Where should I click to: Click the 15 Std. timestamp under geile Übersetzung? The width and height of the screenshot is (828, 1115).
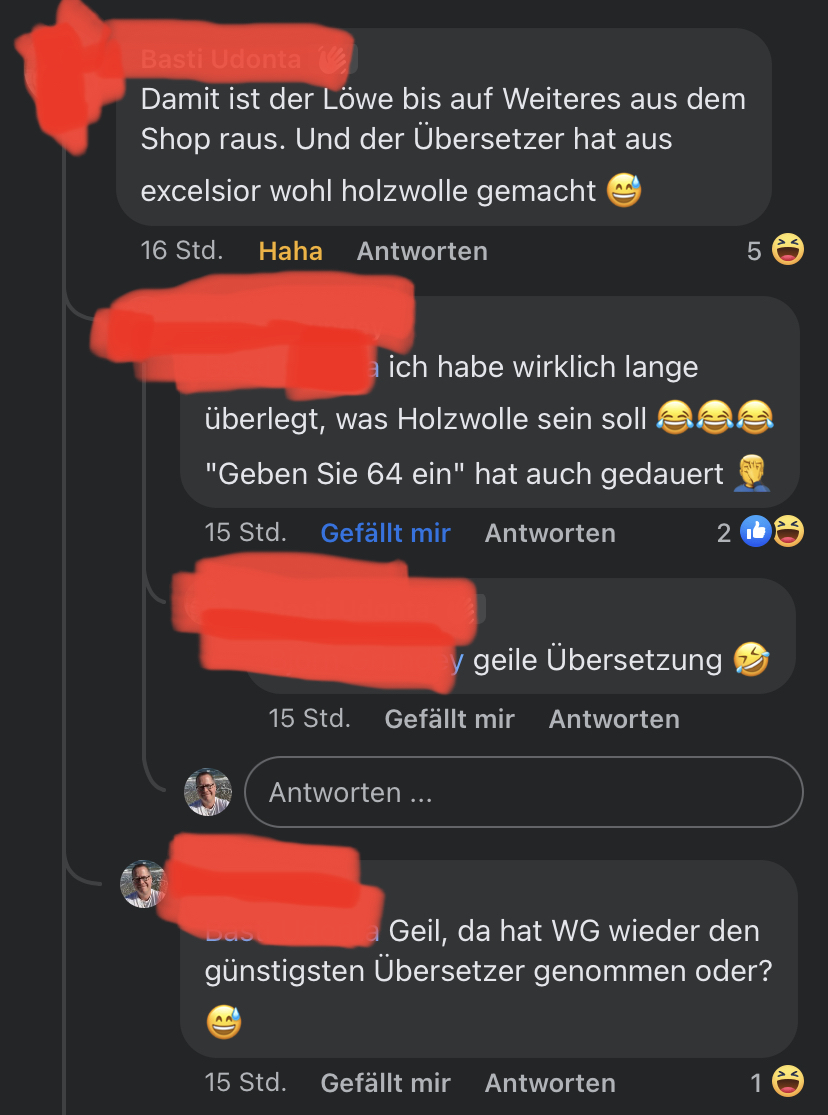click(309, 718)
